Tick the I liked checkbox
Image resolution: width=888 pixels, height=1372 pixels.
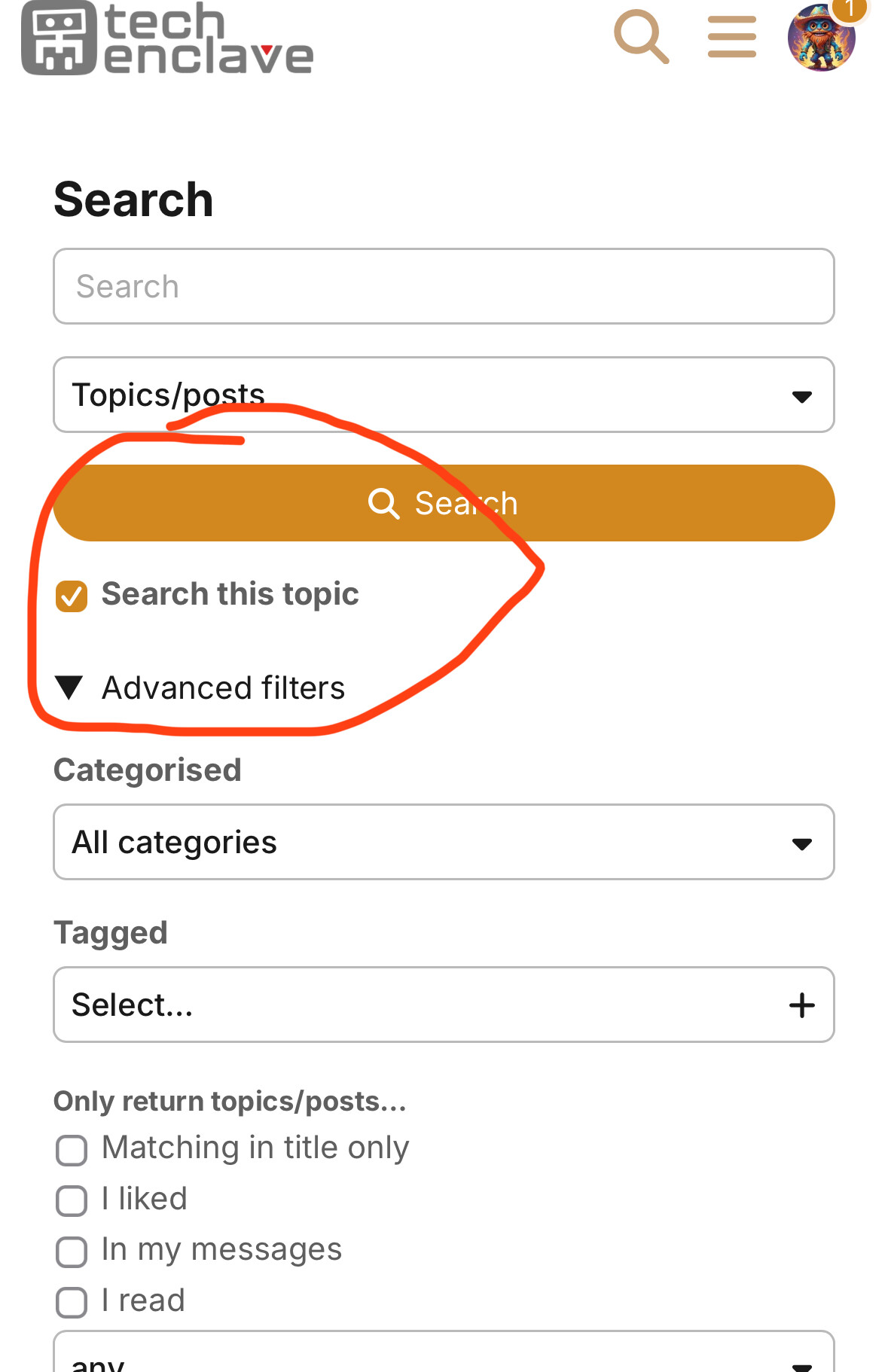point(72,1200)
